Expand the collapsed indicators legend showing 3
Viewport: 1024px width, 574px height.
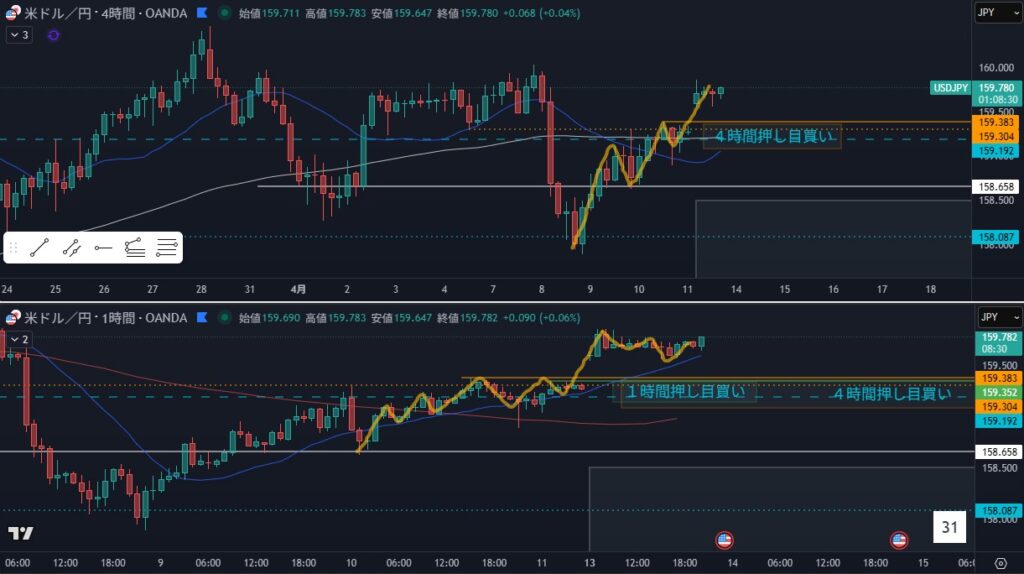click(x=19, y=35)
